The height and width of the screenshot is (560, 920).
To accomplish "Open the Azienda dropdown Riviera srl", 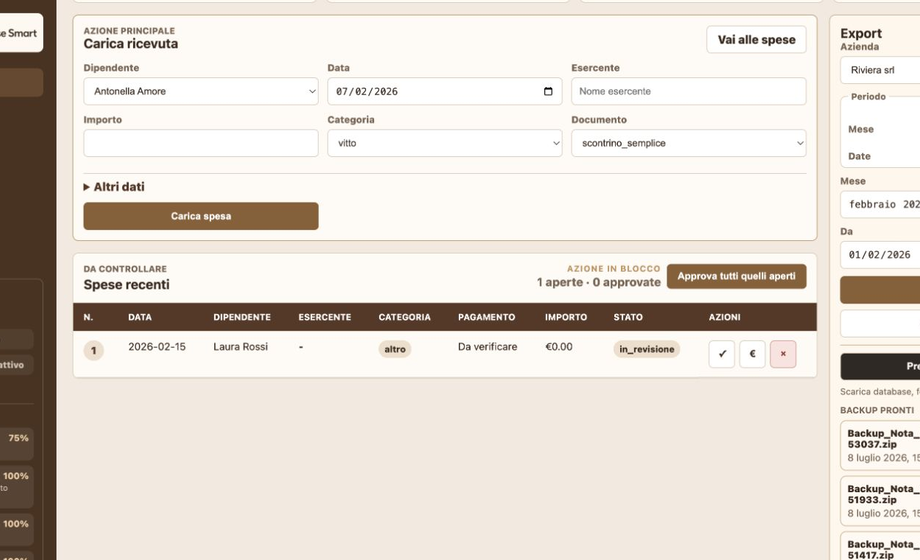I will [880, 70].
